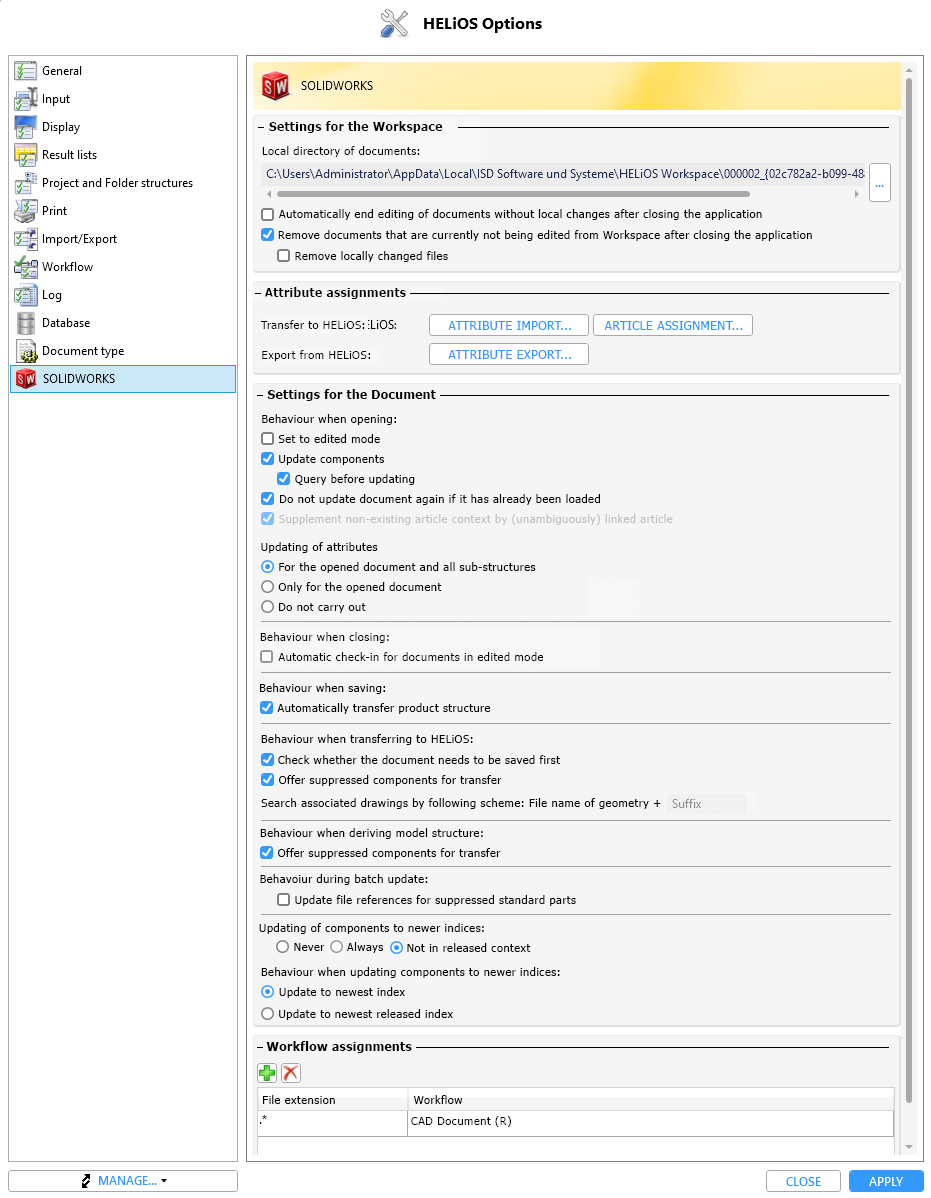Viewport: 931px width, 1198px height.
Task: Delete workflow assignment with red X icon
Action: 291,1073
